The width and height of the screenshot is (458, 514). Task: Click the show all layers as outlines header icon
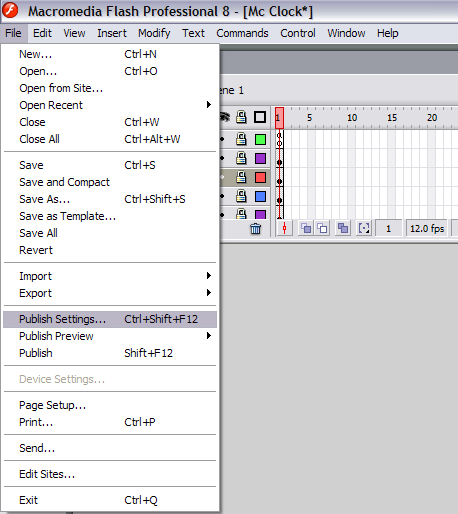coord(260,117)
